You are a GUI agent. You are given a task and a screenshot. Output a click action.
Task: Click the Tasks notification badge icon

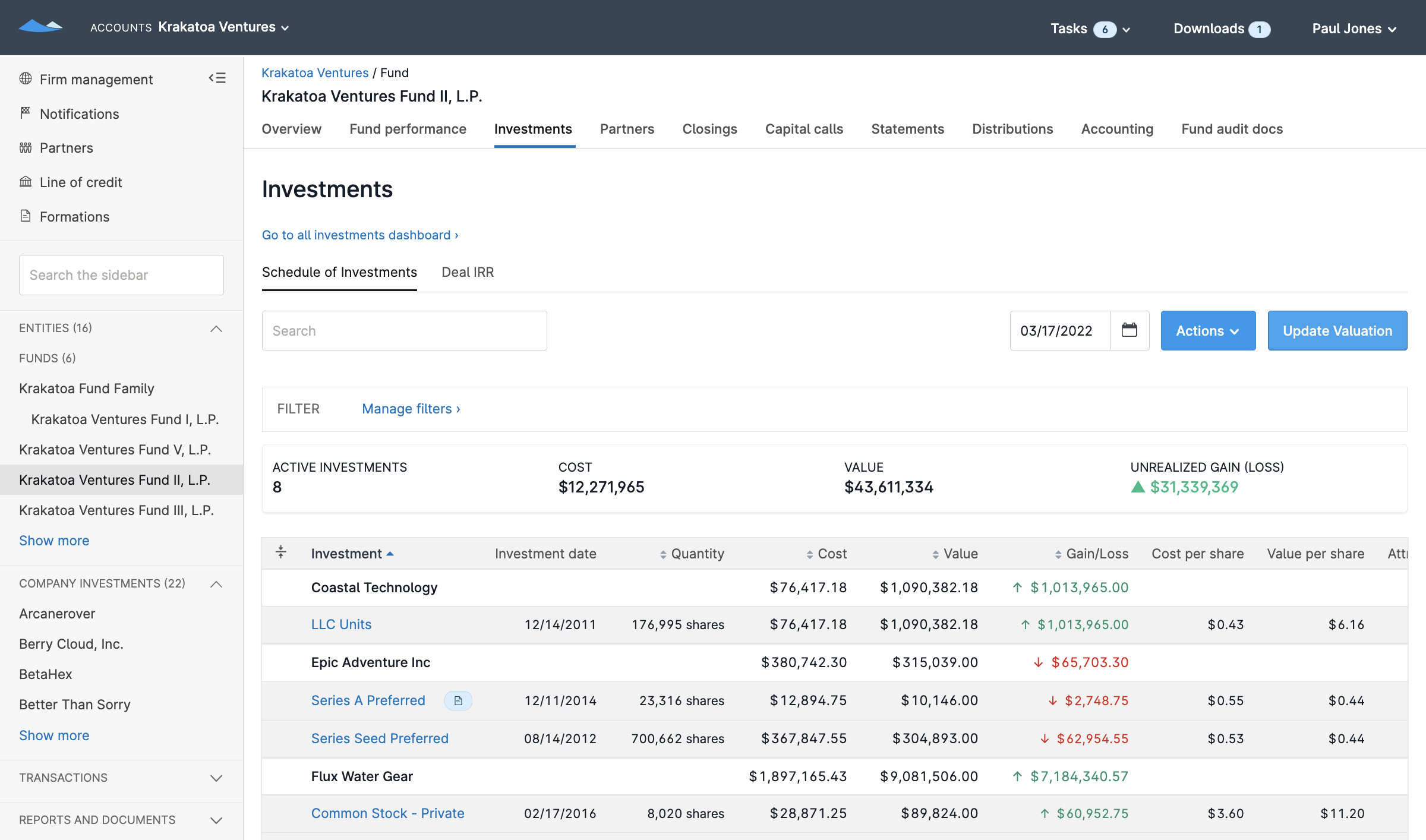pyautogui.click(x=1106, y=27)
